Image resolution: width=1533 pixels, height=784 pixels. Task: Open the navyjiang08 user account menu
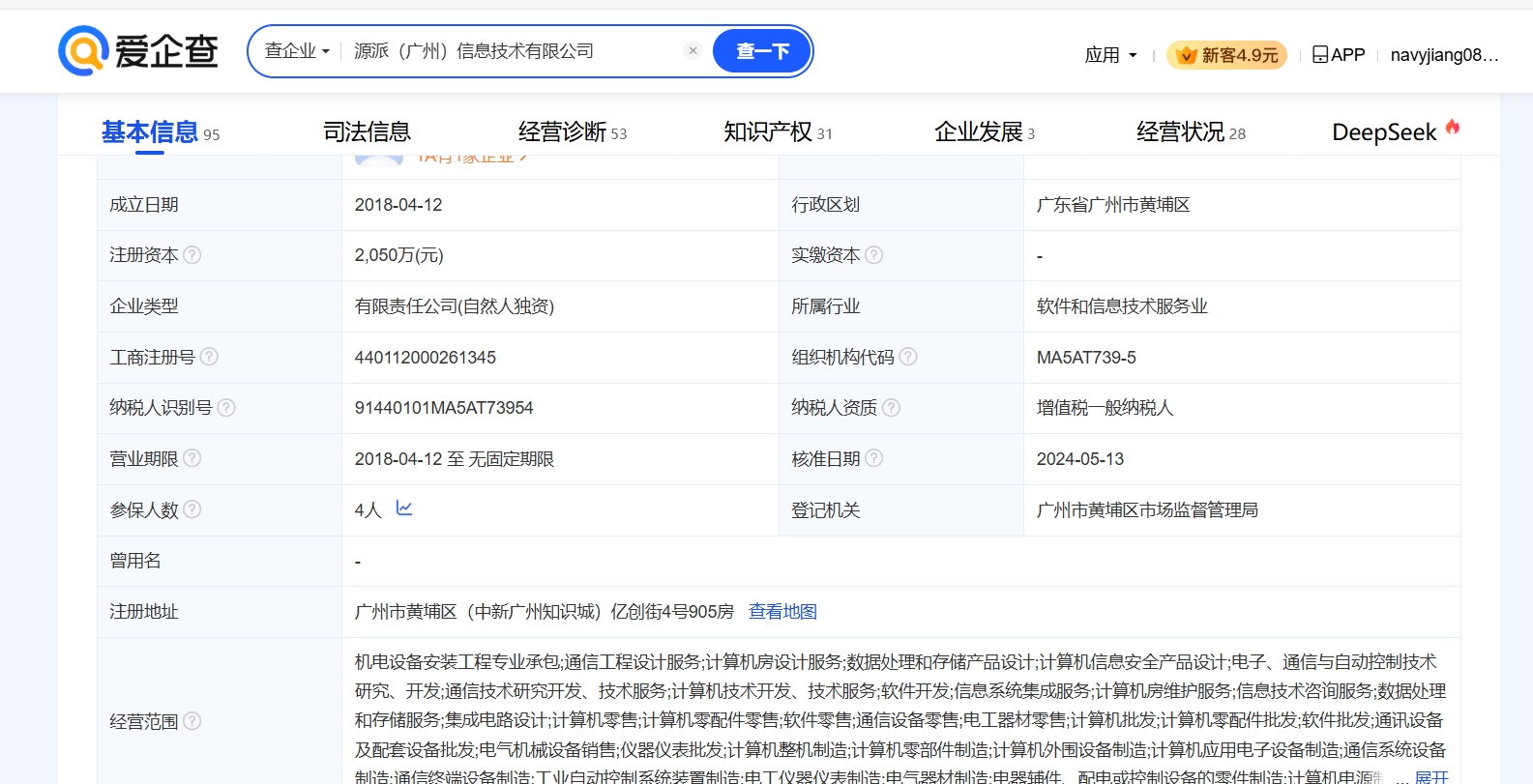tap(1444, 55)
